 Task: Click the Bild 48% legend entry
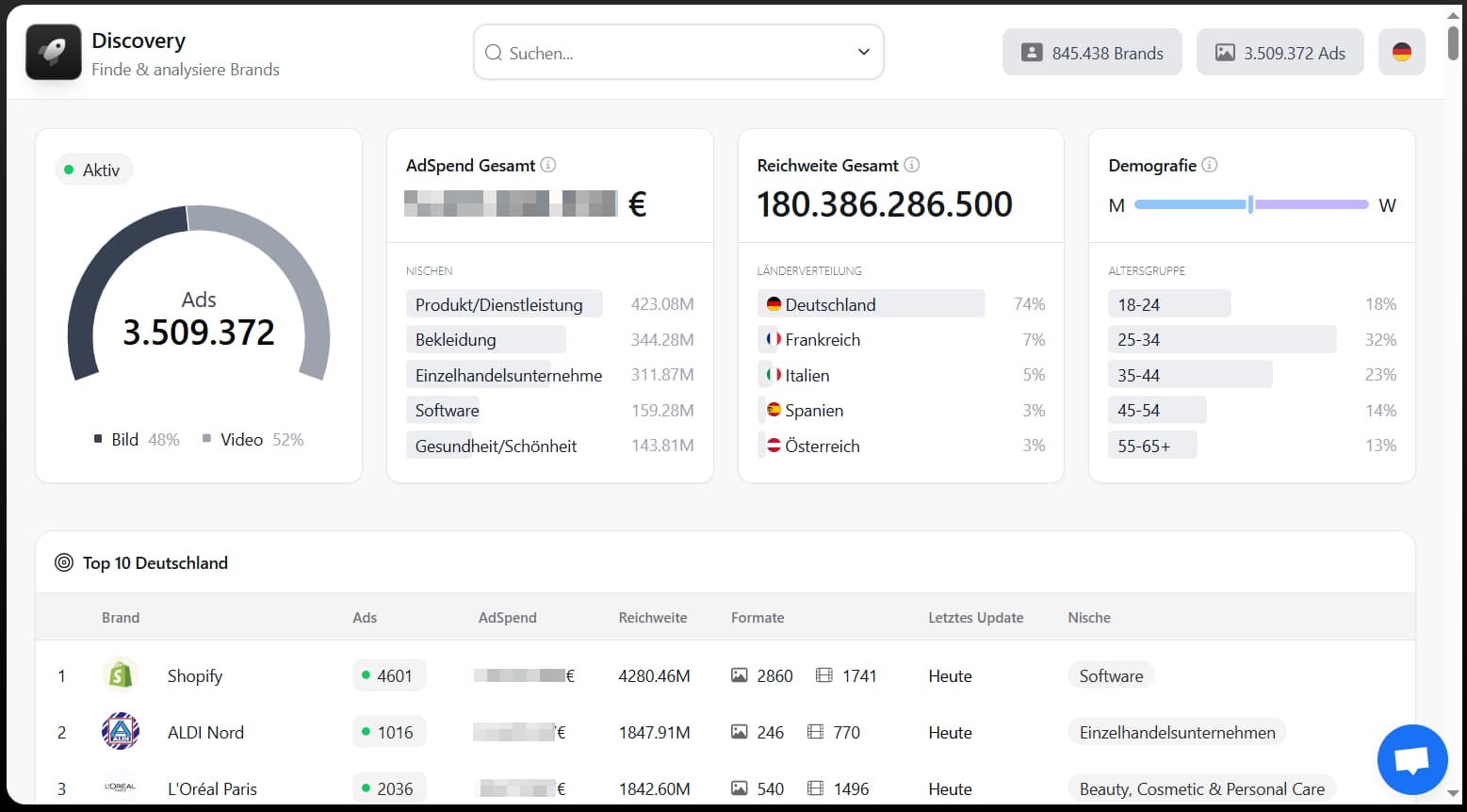pos(137,440)
